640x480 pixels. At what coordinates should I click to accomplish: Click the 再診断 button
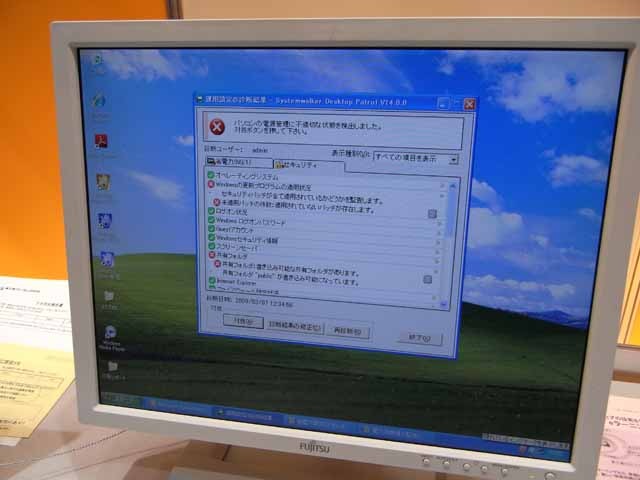(x=349, y=331)
